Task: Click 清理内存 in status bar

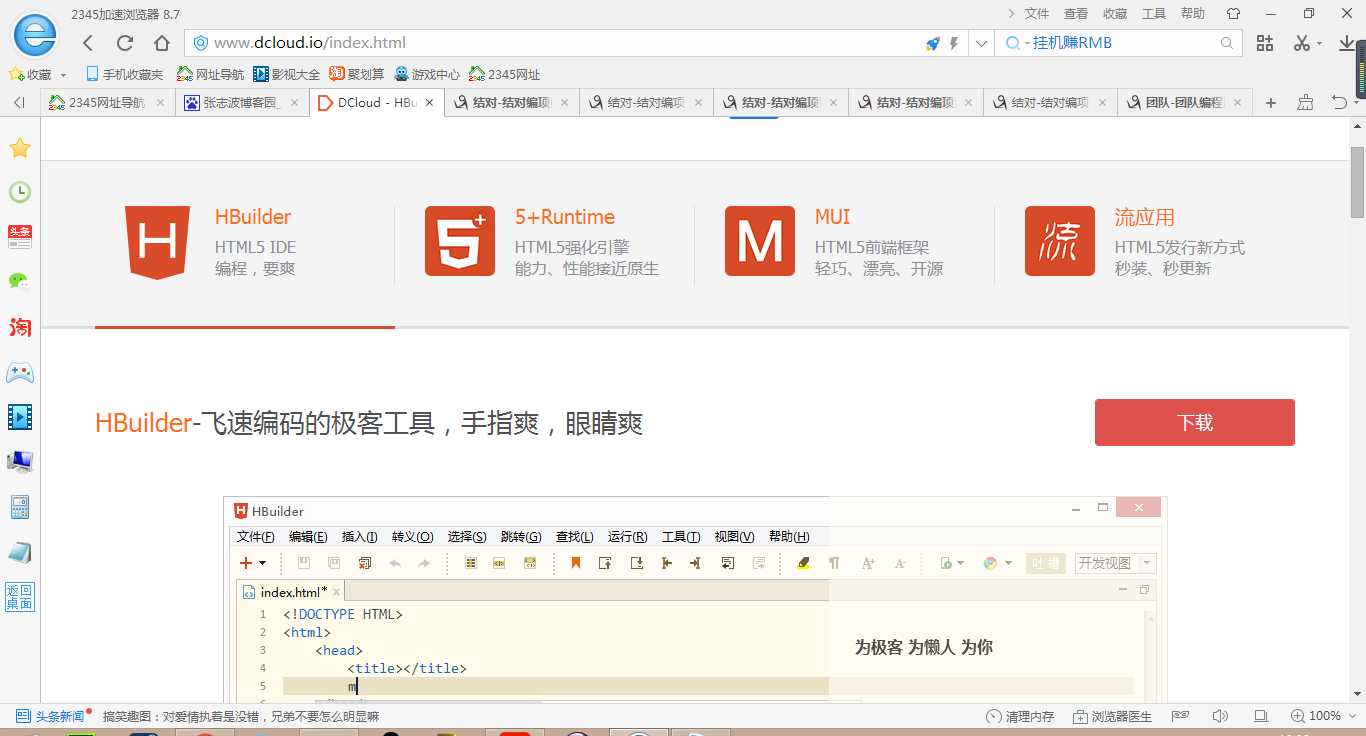Action: pyautogui.click(x=1020, y=716)
